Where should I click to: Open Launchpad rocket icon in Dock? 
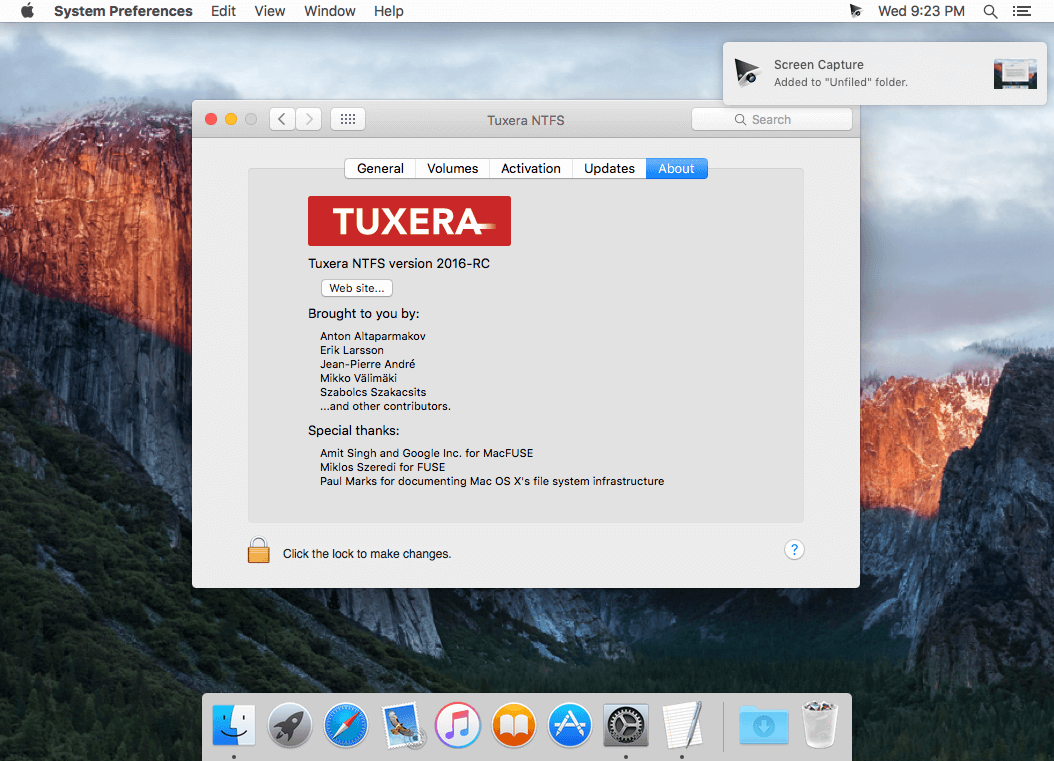coord(290,725)
